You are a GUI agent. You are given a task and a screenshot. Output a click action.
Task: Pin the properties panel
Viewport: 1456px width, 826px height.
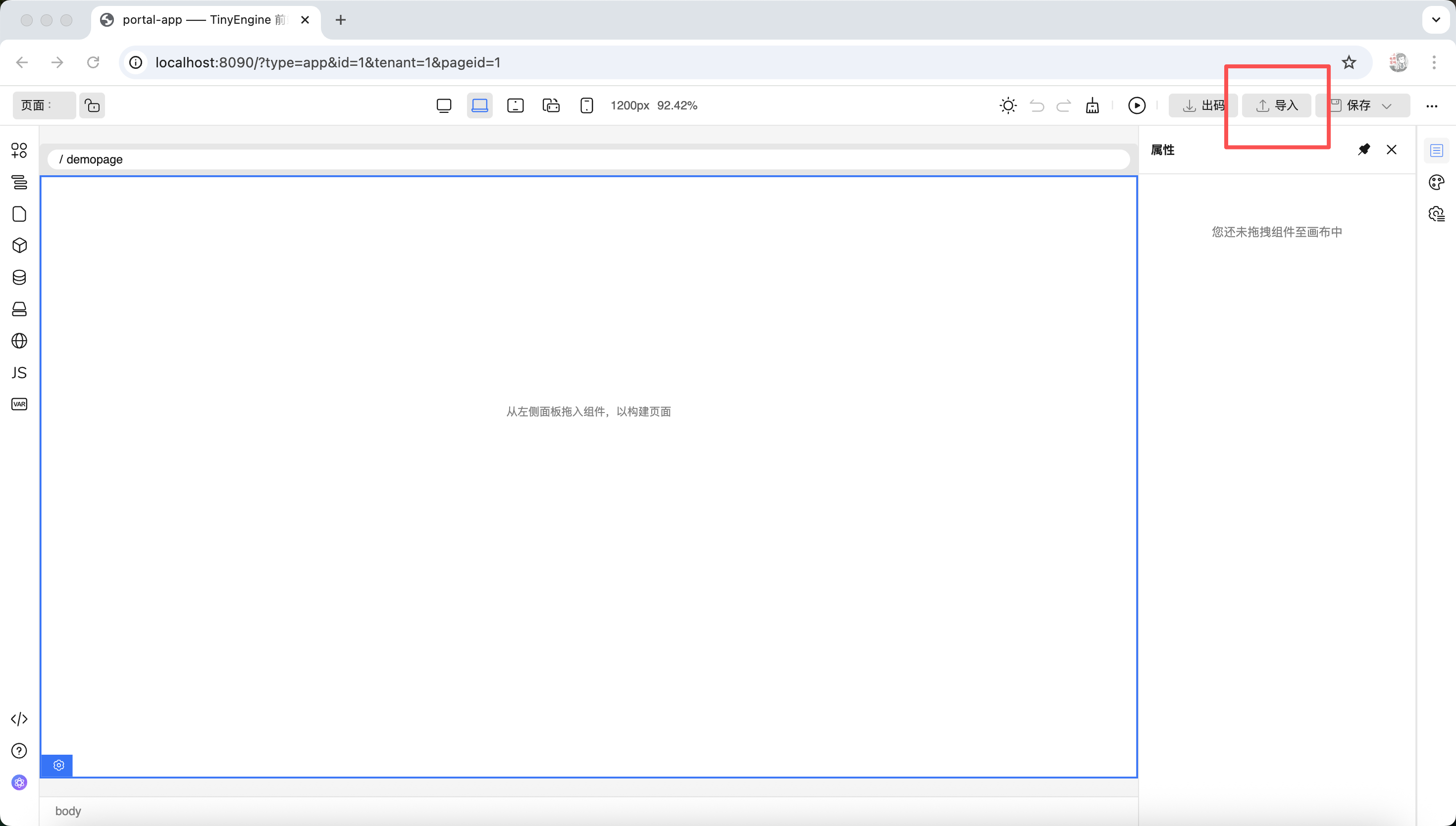[x=1363, y=150]
